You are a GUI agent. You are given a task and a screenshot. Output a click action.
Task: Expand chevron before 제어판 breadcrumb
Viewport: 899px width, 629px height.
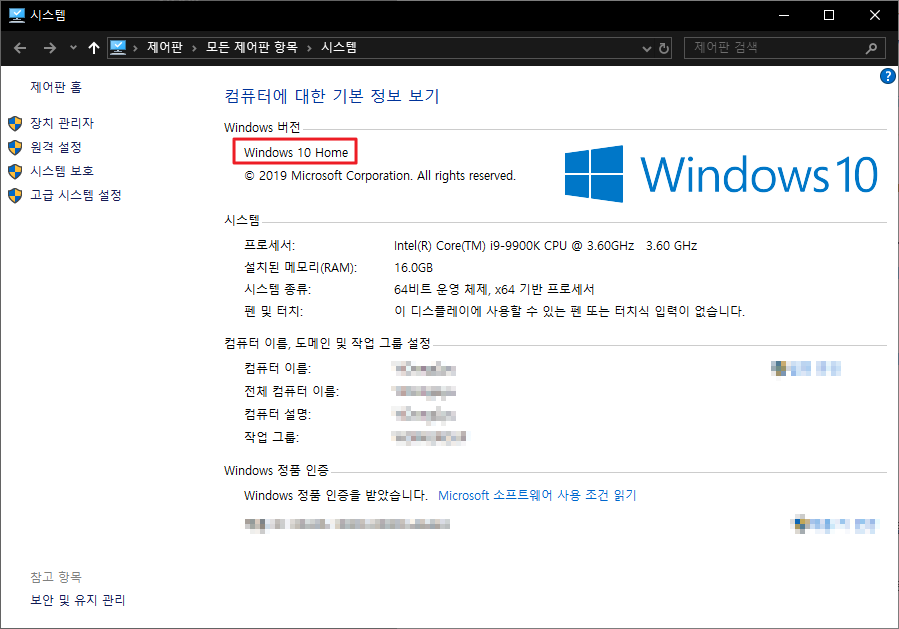point(135,48)
